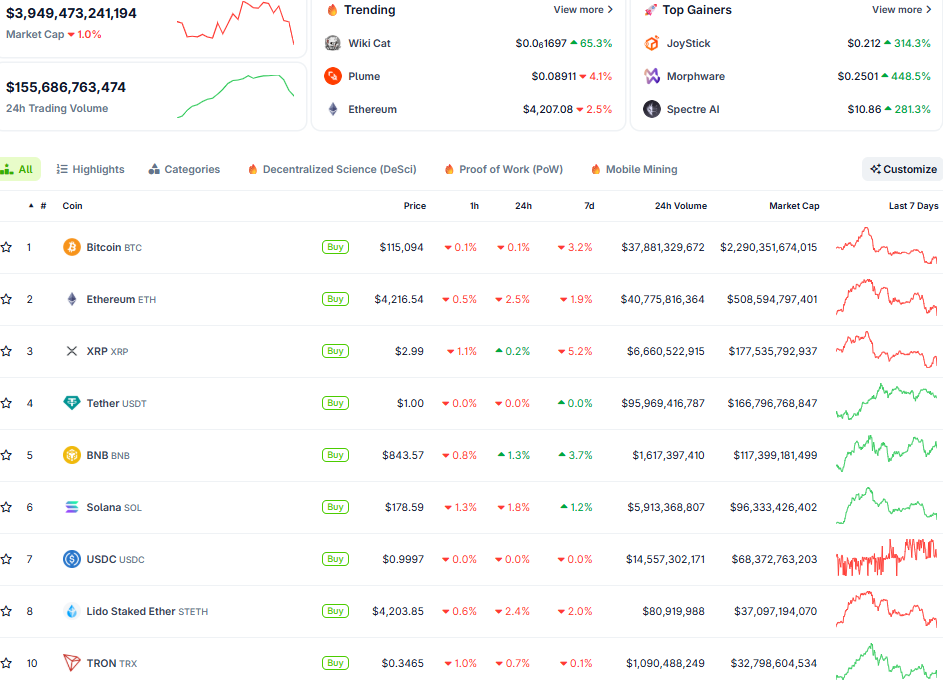Select the Solana gradient icon

click(x=71, y=506)
